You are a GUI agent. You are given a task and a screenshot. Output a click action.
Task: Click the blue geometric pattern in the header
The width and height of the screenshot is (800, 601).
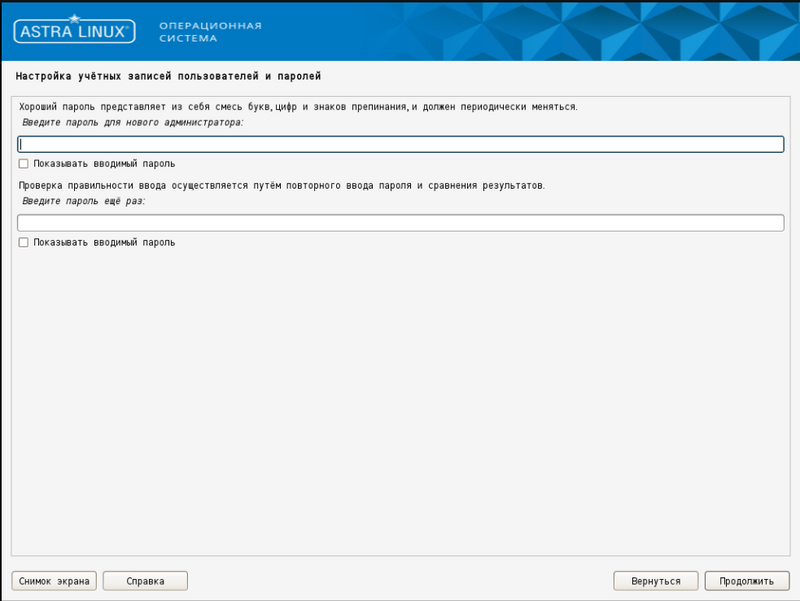coord(600,30)
